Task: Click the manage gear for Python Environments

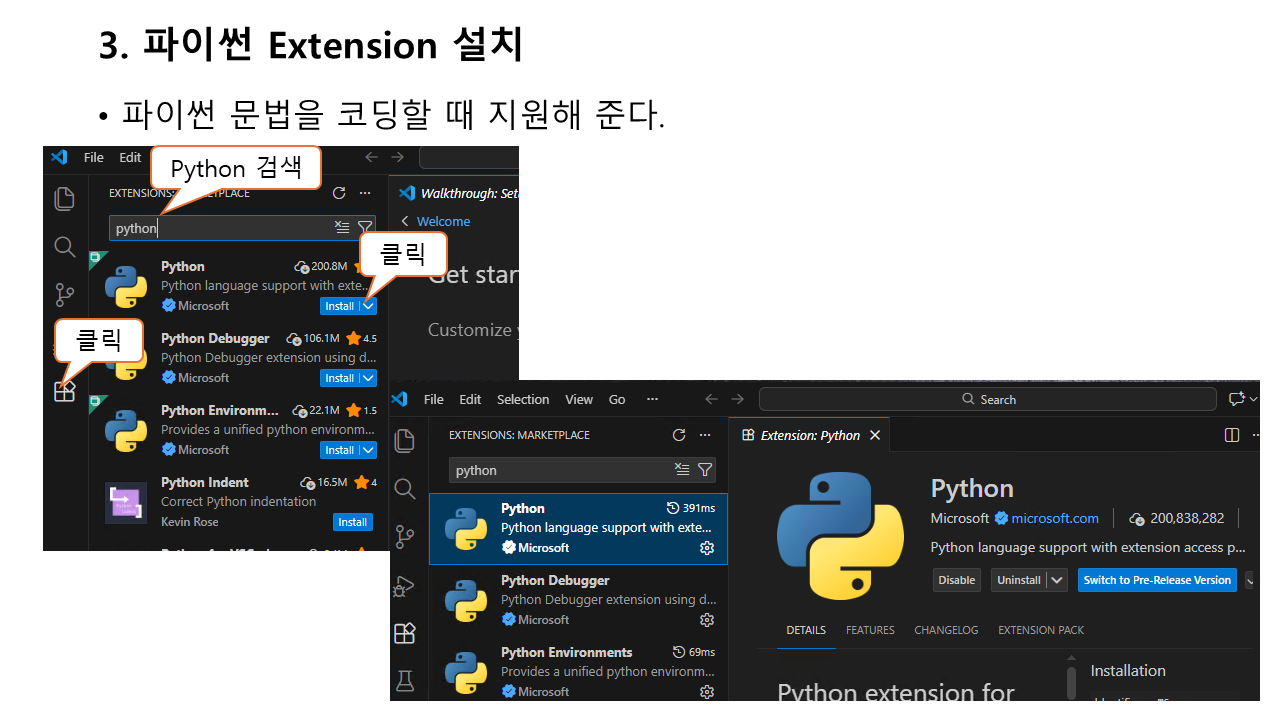Action: click(x=707, y=692)
